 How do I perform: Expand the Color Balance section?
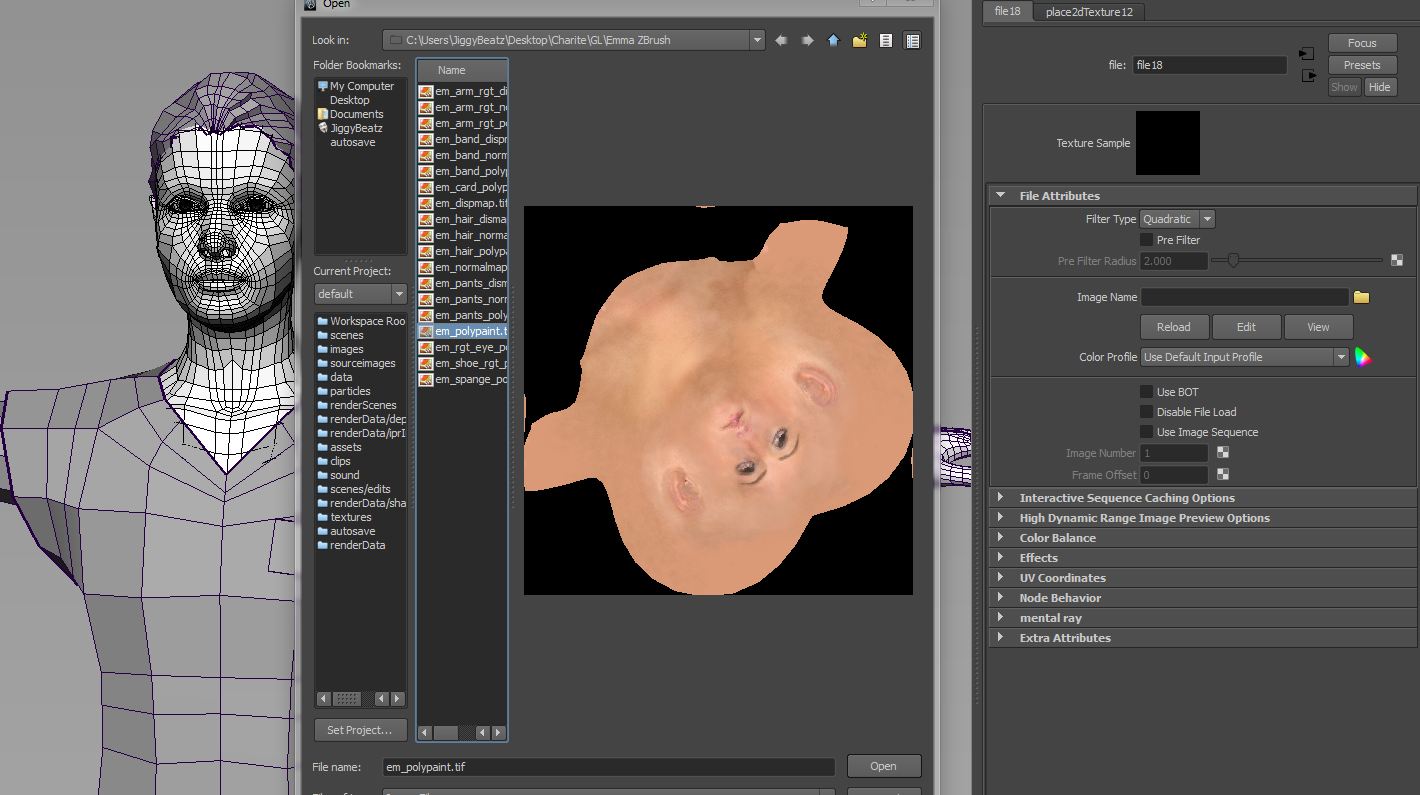tap(1057, 538)
